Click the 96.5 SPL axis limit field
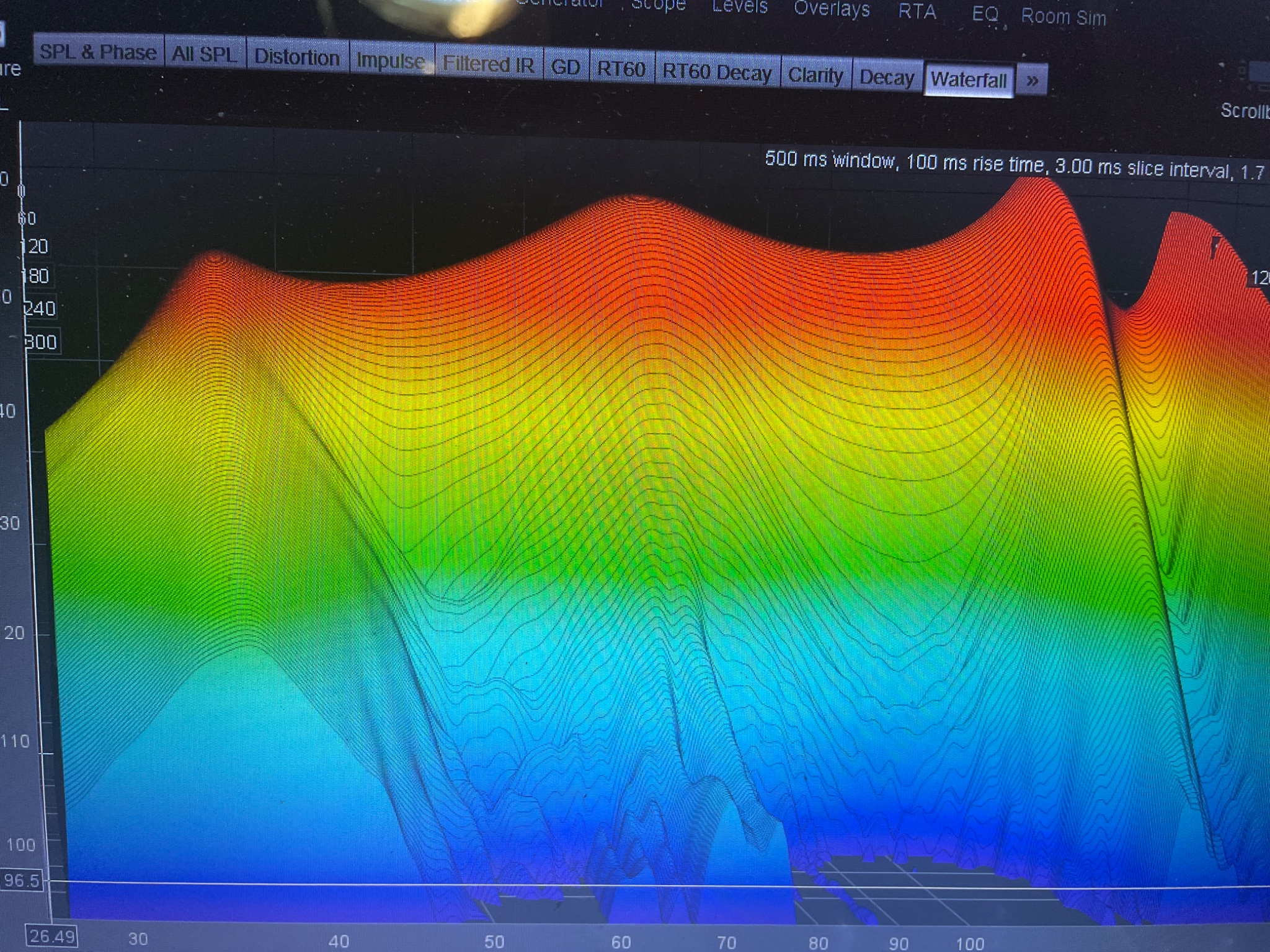 21,880
